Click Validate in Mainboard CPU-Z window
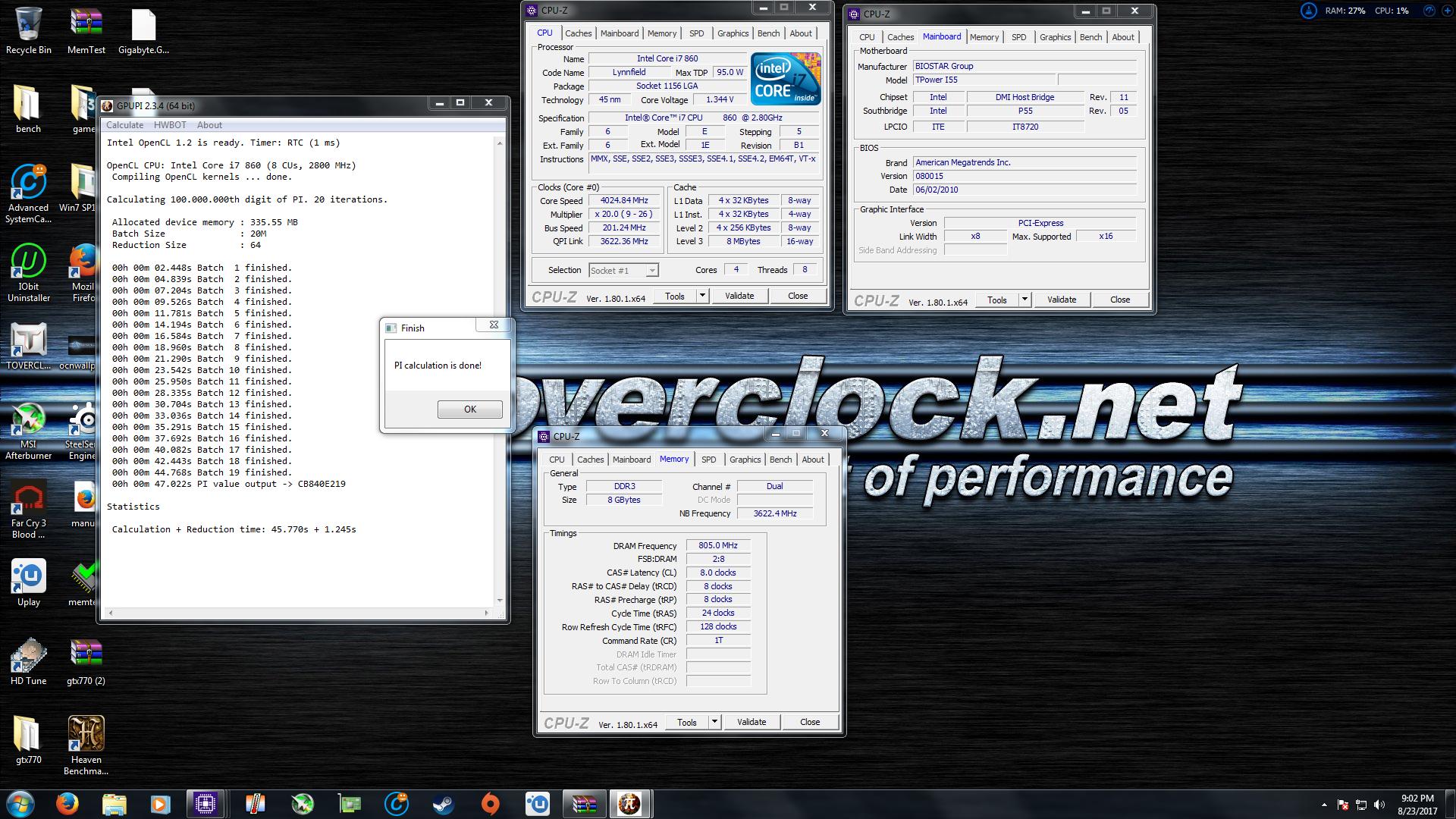 [1062, 300]
